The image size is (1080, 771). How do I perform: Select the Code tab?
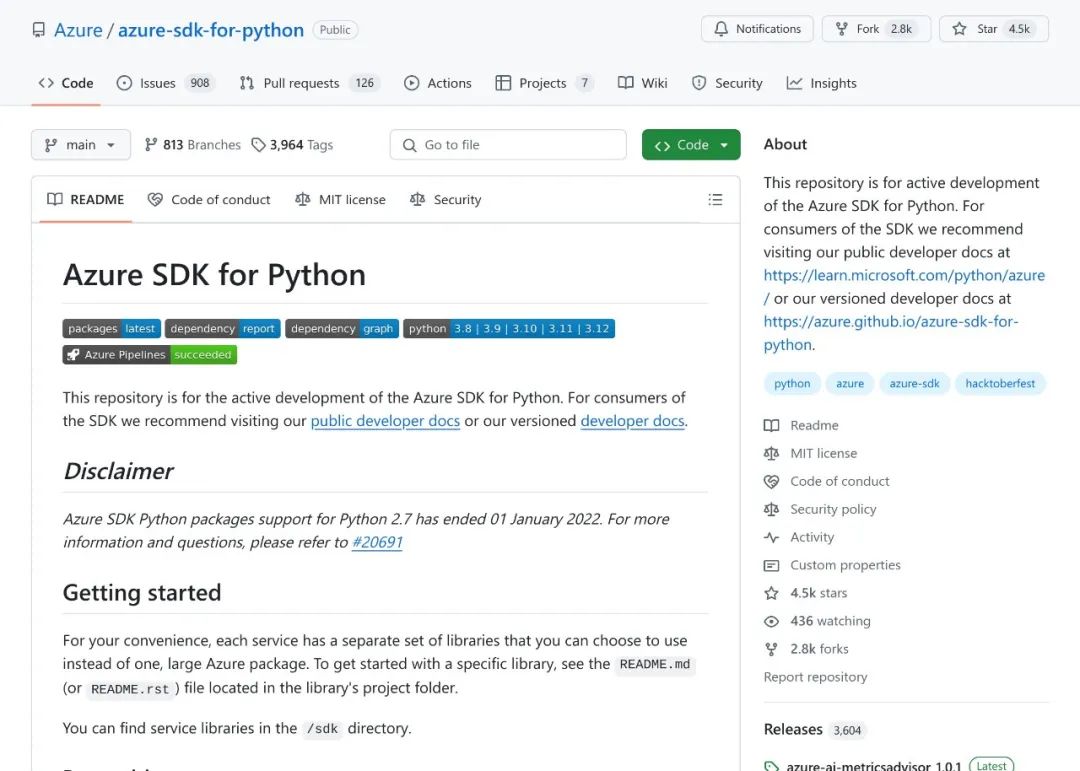[x=66, y=83]
